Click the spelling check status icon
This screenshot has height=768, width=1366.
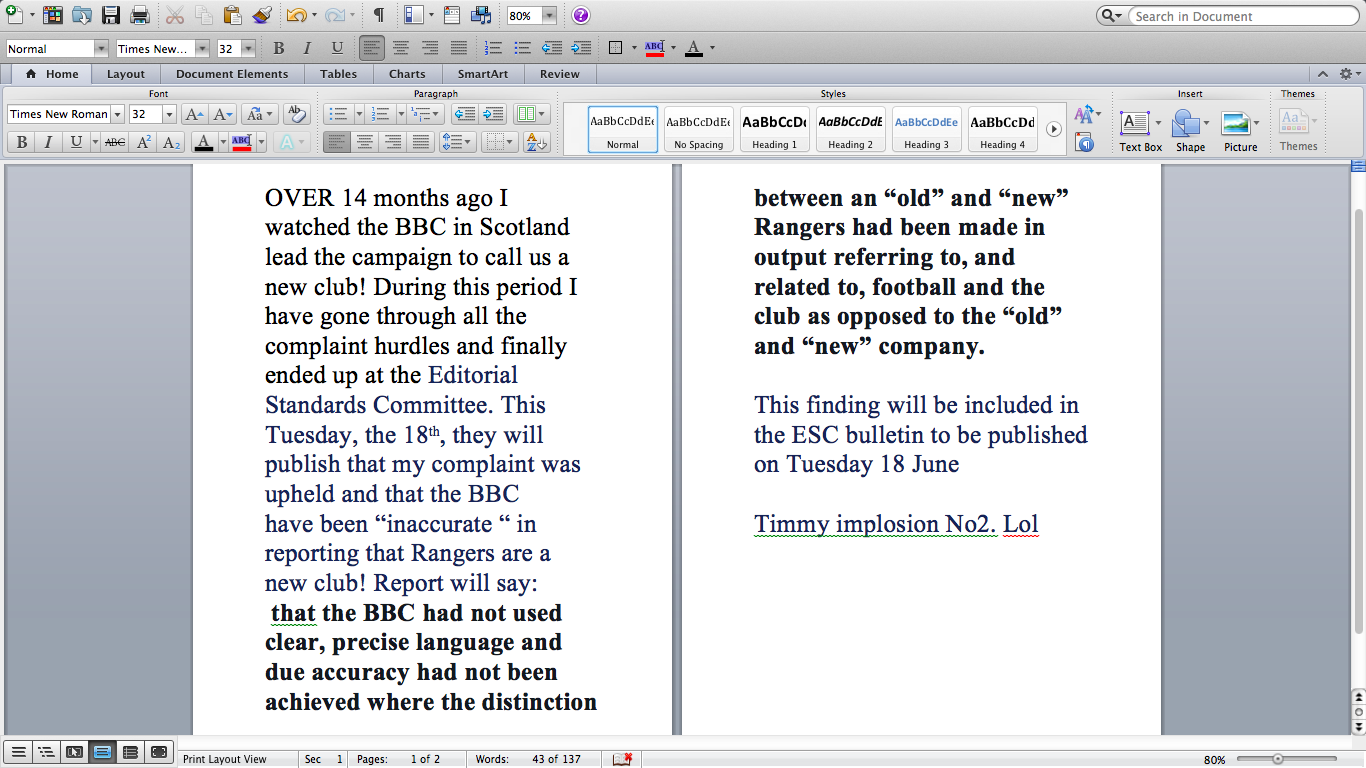pos(622,759)
